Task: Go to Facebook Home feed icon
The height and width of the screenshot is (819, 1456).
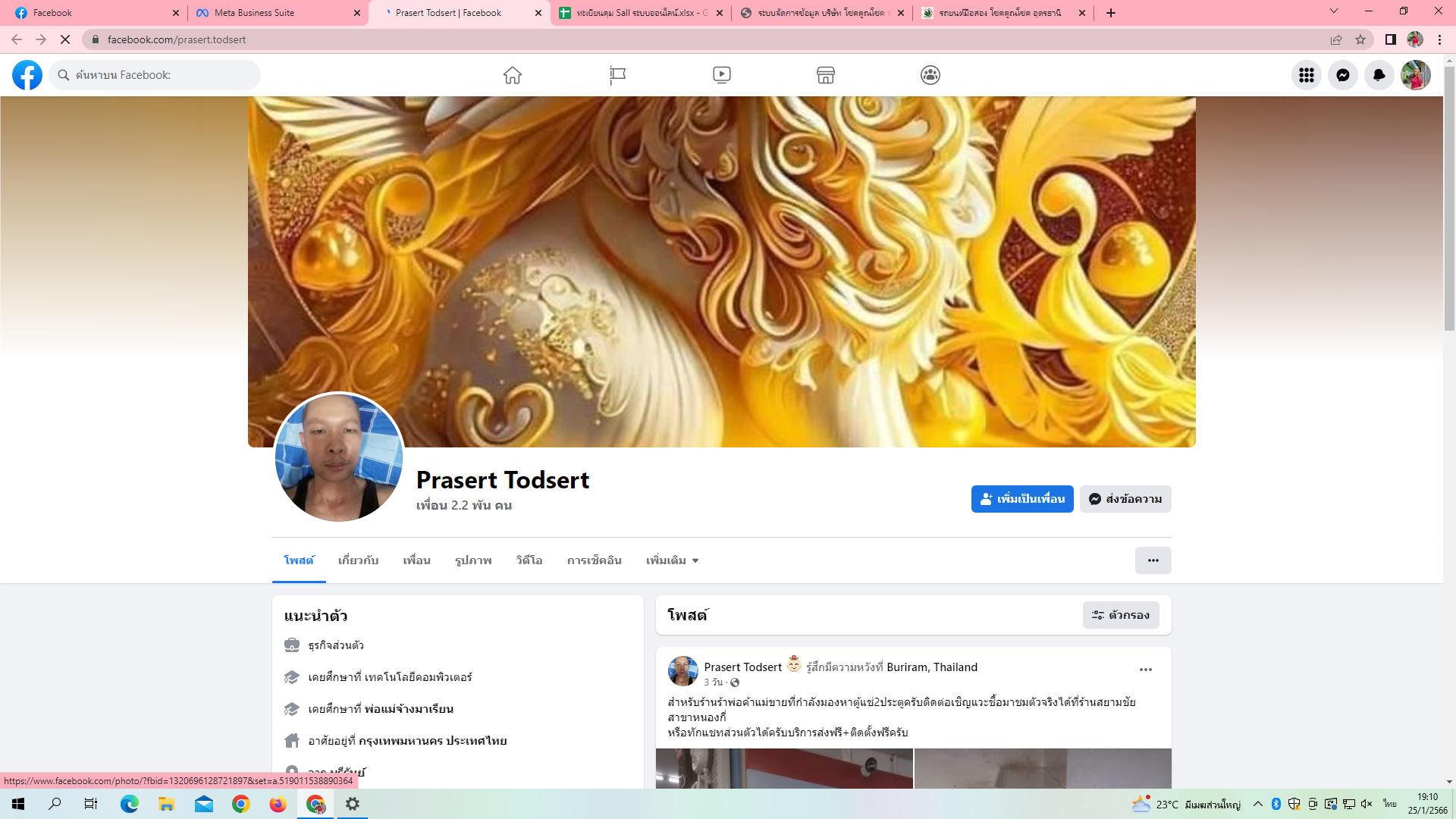Action: pyautogui.click(x=513, y=75)
